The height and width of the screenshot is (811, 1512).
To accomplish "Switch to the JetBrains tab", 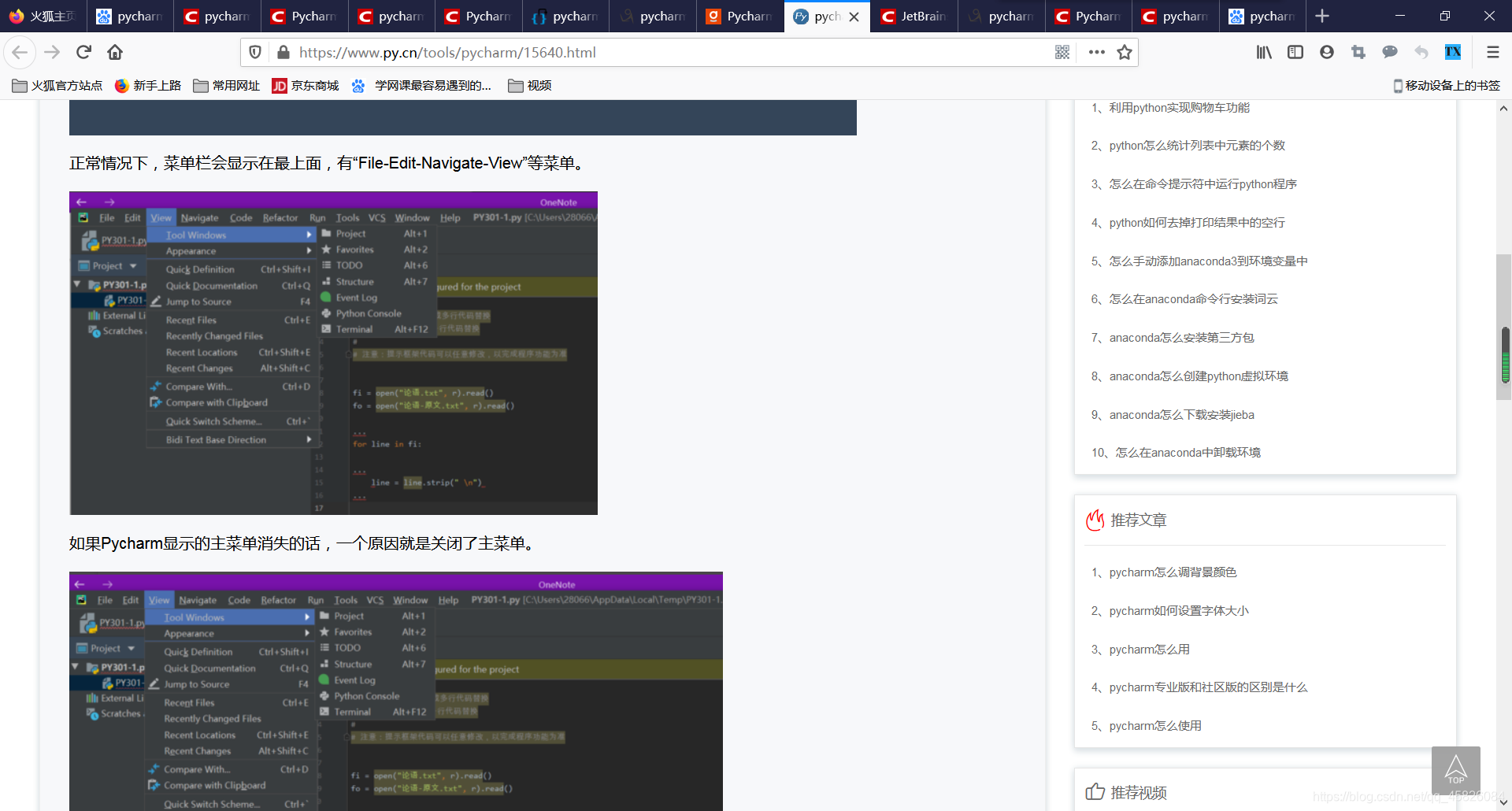I will tap(914, 16).
